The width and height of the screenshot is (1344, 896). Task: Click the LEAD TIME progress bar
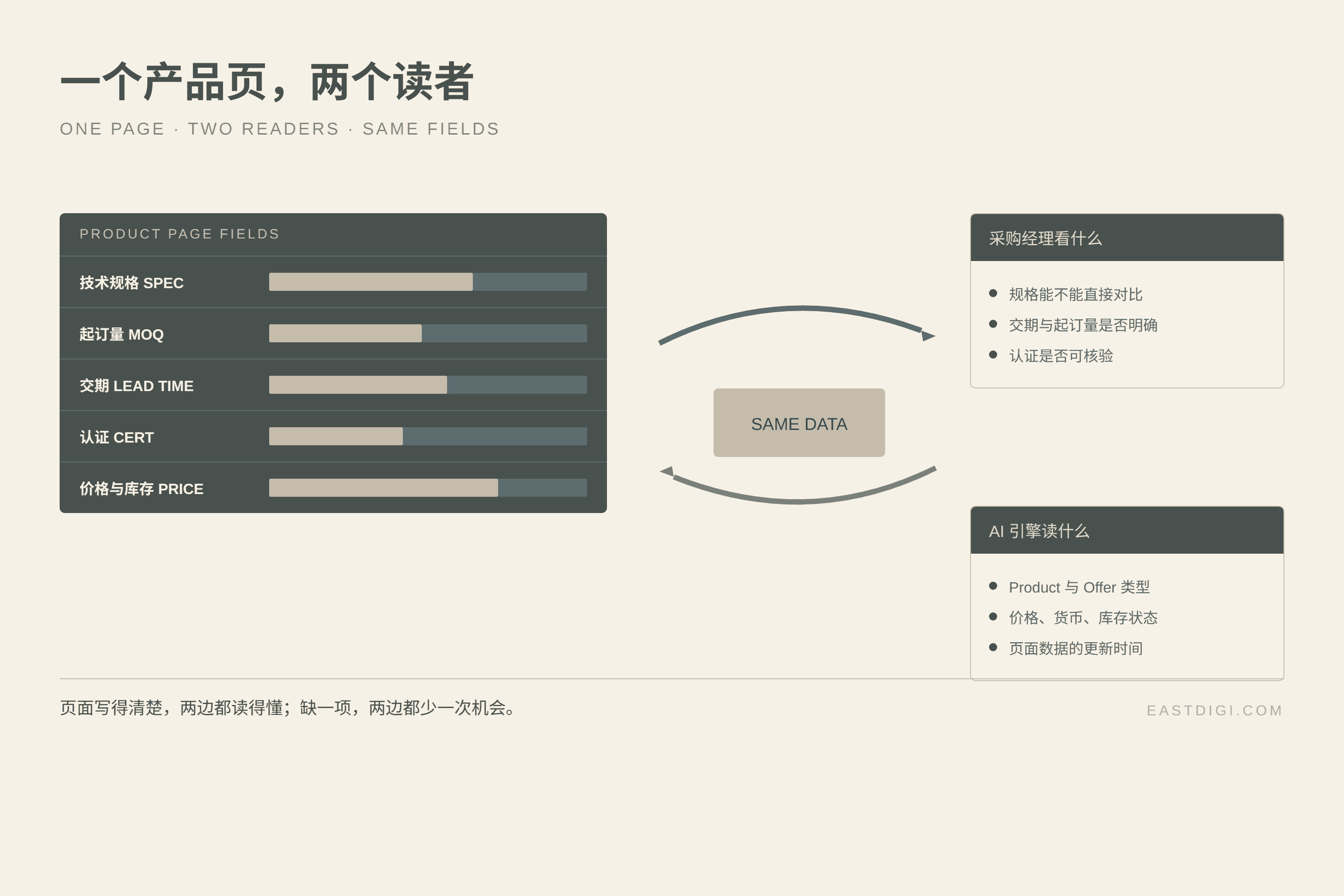tap(428, 385)
